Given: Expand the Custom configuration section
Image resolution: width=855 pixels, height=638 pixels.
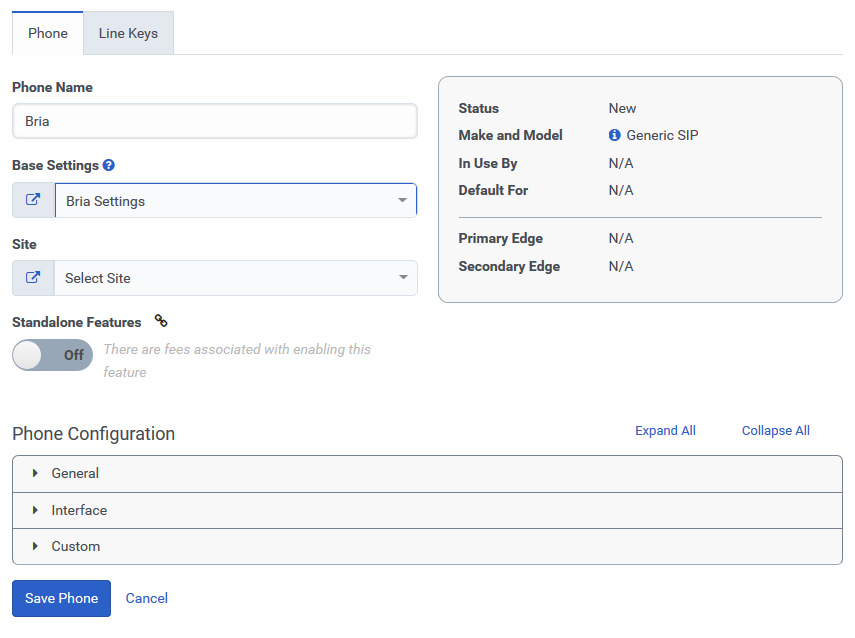Looking at the screenshot, I should click(428, 546).
